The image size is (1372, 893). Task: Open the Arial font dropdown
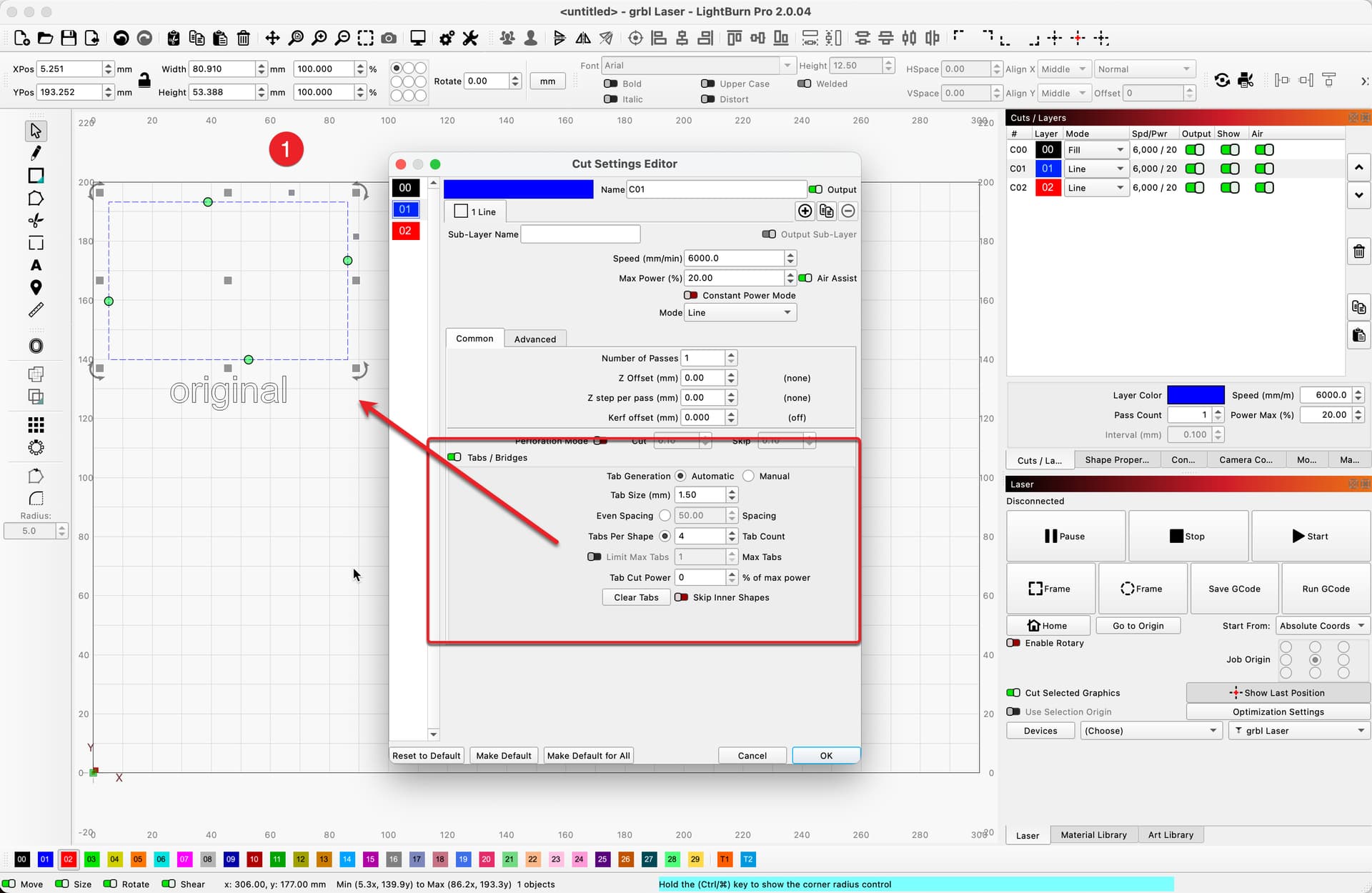coord(787,65)
